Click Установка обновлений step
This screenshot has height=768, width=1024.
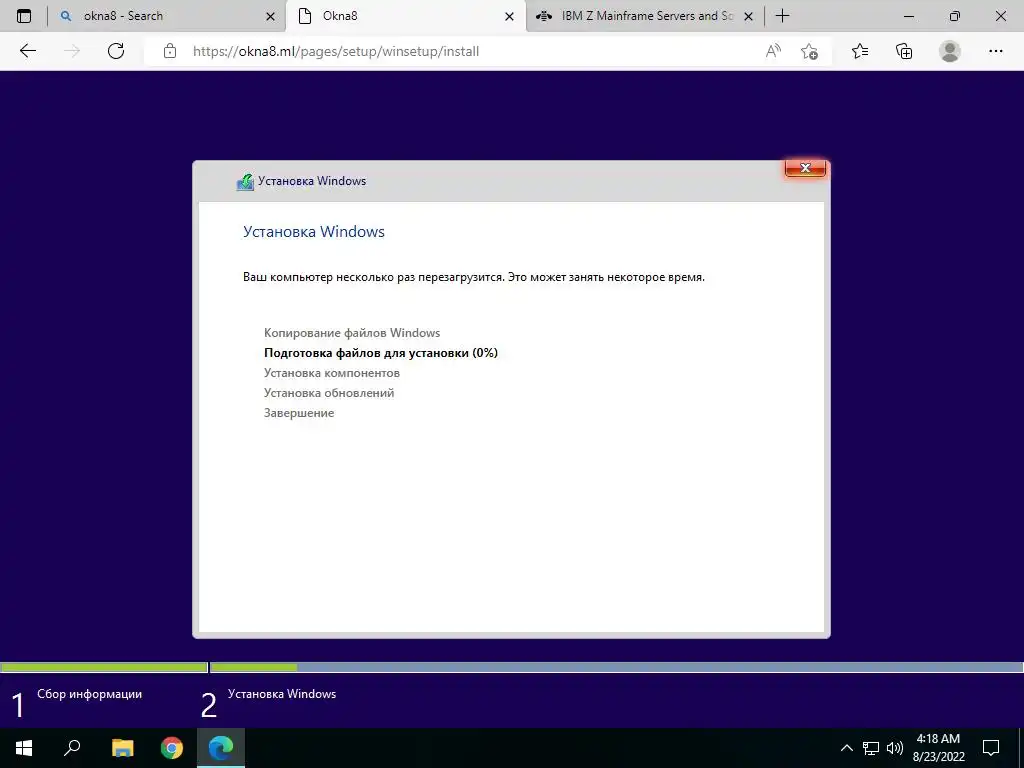(329, 393)
